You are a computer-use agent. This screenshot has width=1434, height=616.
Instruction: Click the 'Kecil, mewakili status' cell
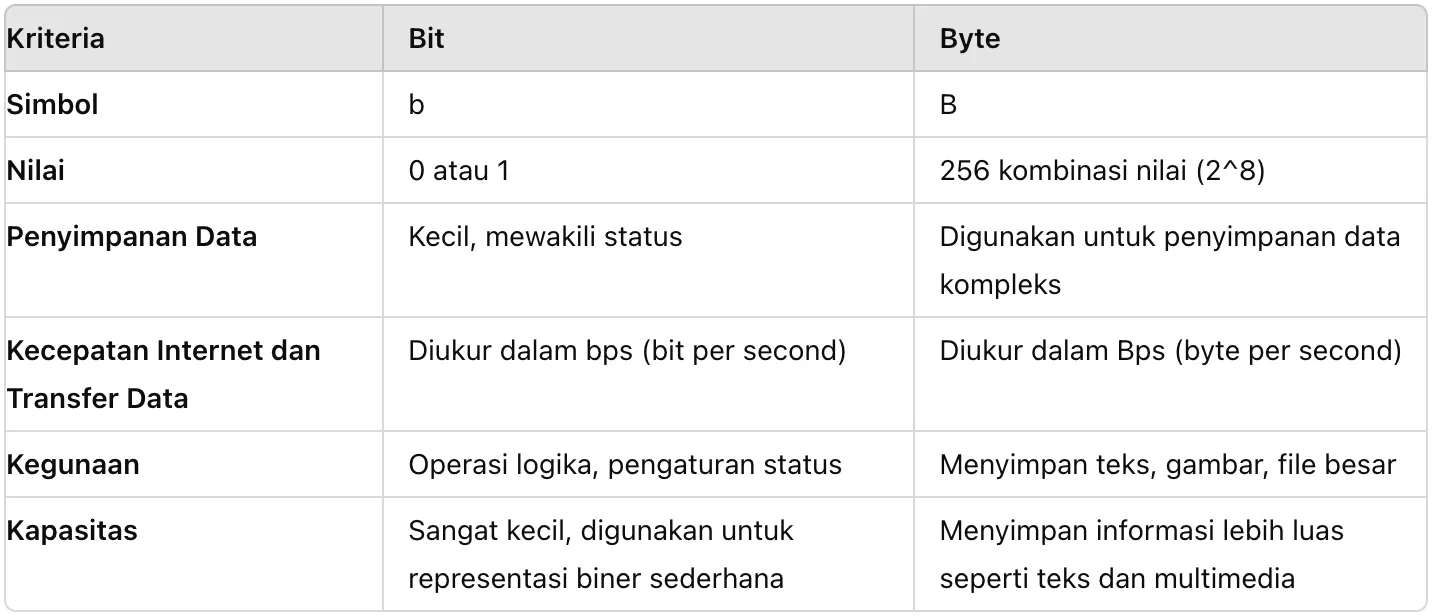[x=545, y=237]
